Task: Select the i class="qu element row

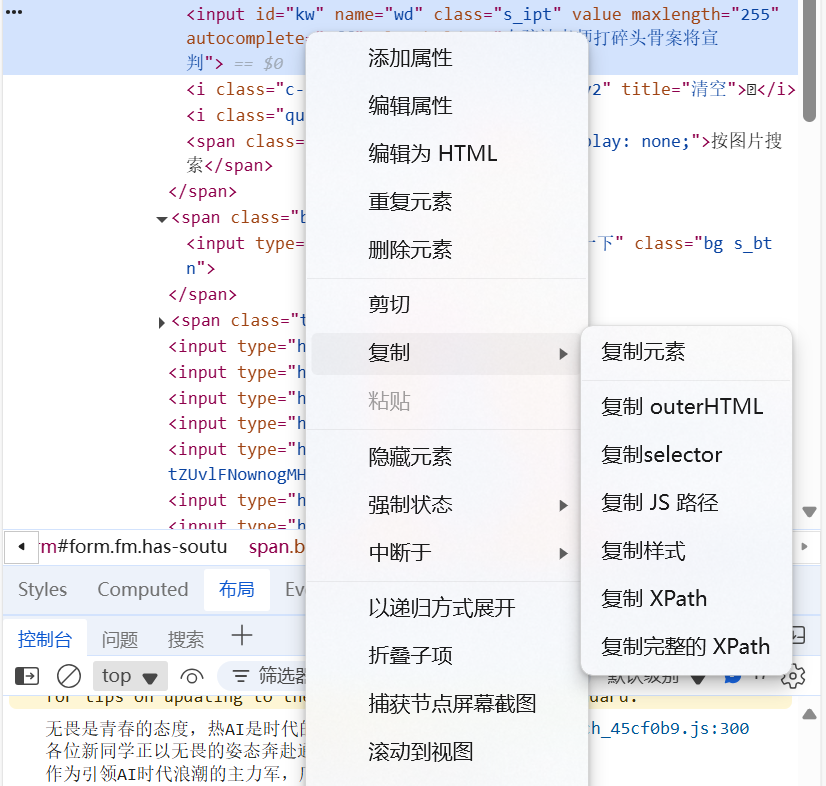Action: [x=245, y=115]
